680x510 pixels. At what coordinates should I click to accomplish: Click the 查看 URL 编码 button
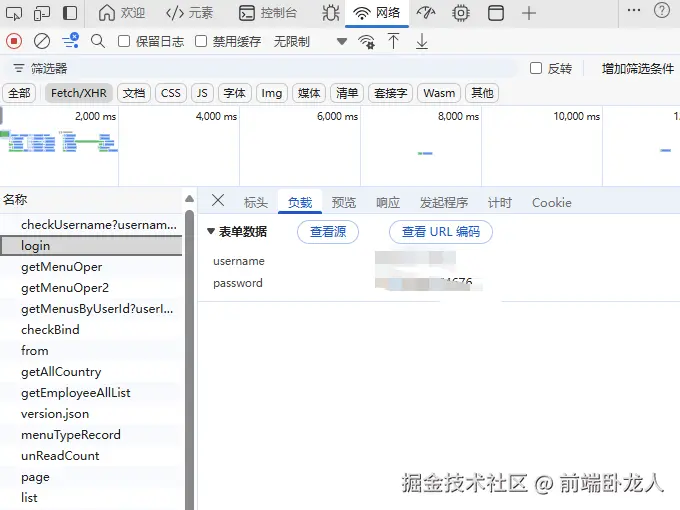click(x=441, y=232)
